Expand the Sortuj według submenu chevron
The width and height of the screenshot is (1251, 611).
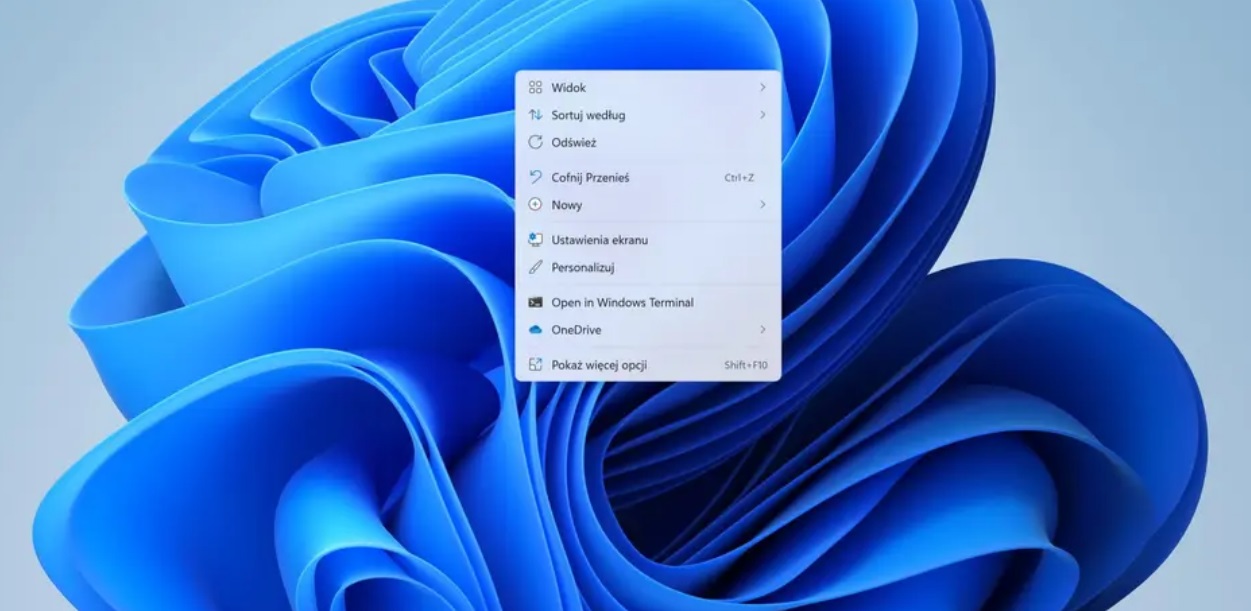(762, 115)
